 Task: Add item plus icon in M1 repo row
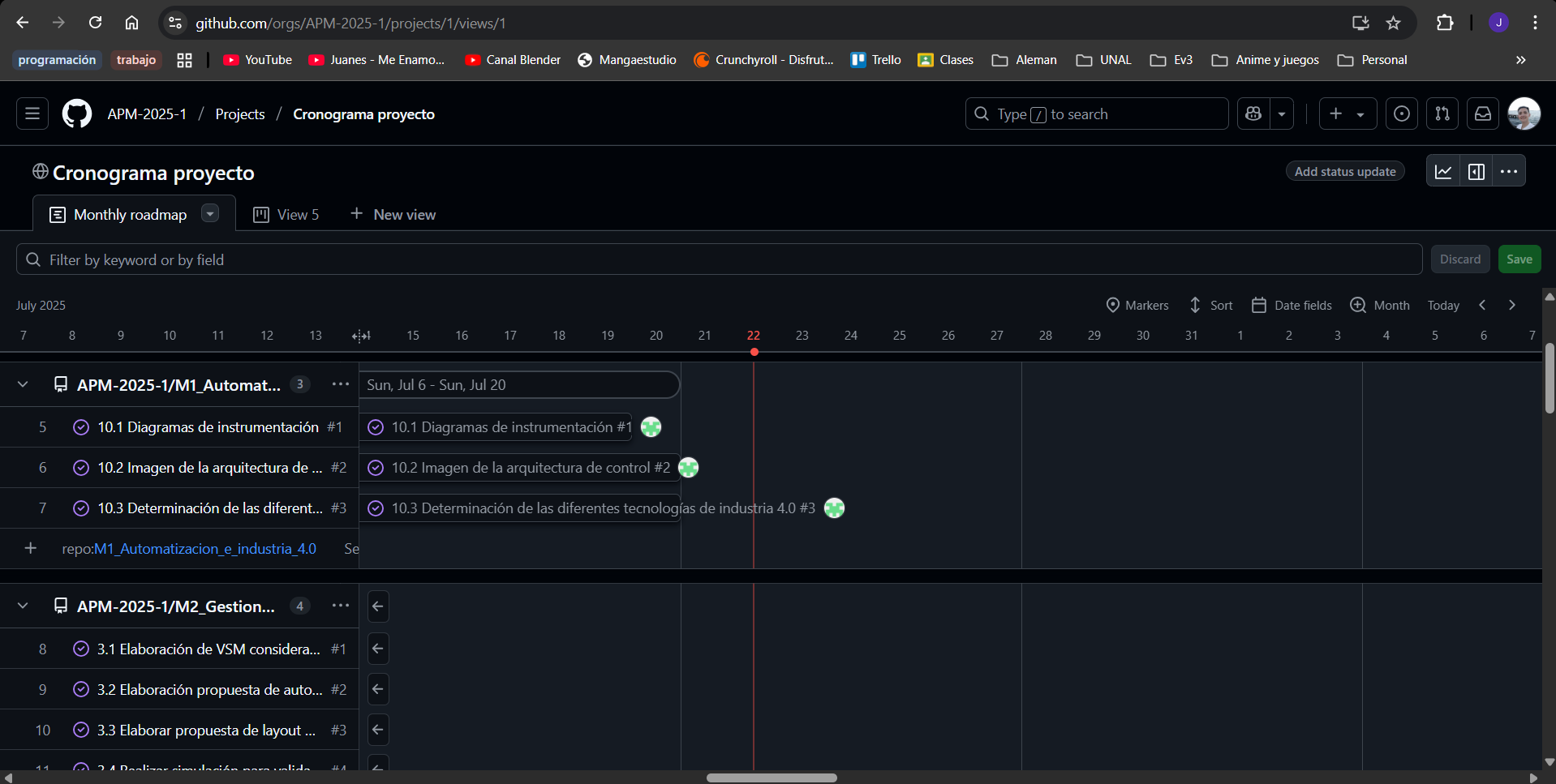coord(31,549)
